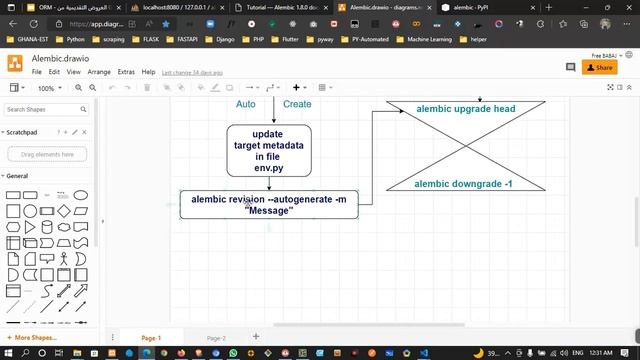Click the To Back toolbar icon
Image resolution: width=640 pixels, height=360 pixels.
click(x=181, y=87)
